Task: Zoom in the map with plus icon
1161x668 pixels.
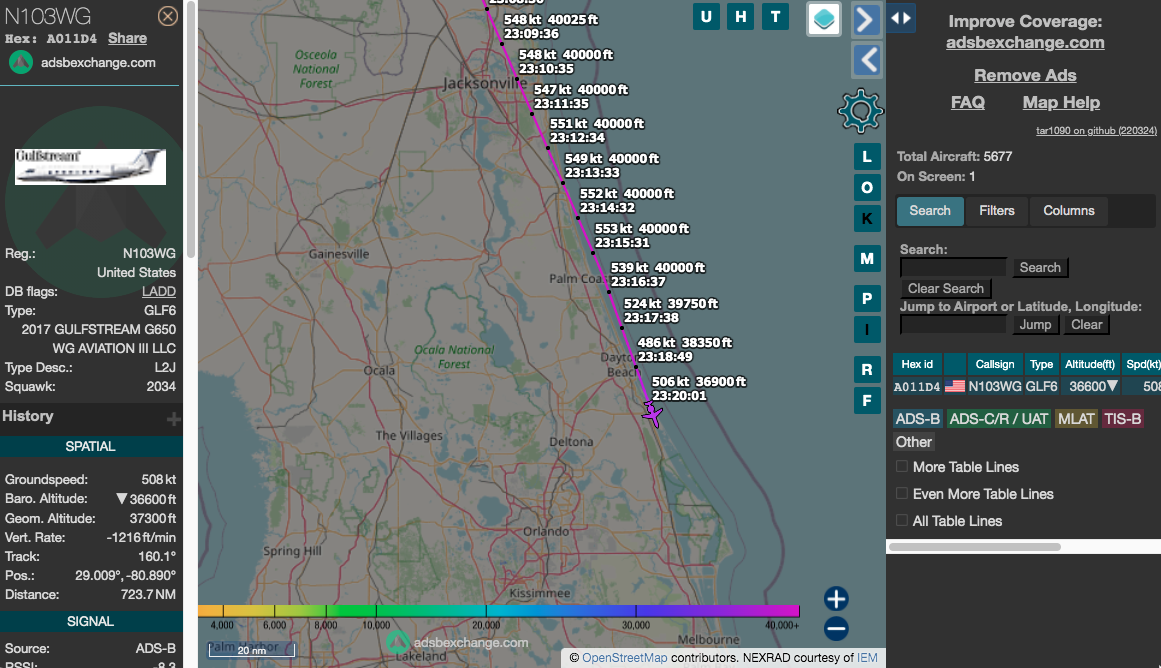Action: tap(836, 599)
